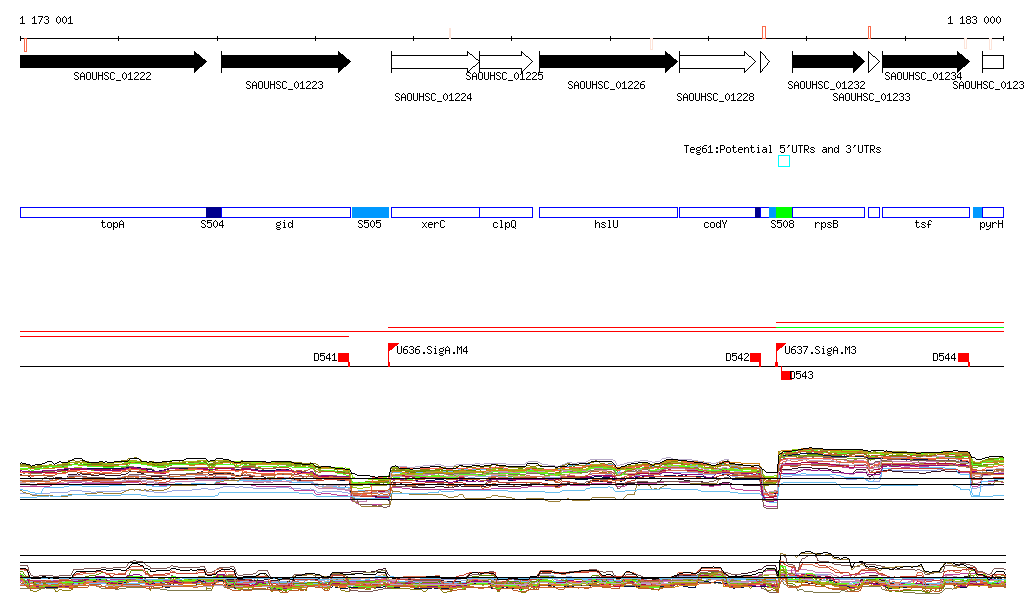This screenshot has height=611, width=1024.
Task: Click the U637.SigA.M3 red promoter flag
Action: tap(780, 348)
